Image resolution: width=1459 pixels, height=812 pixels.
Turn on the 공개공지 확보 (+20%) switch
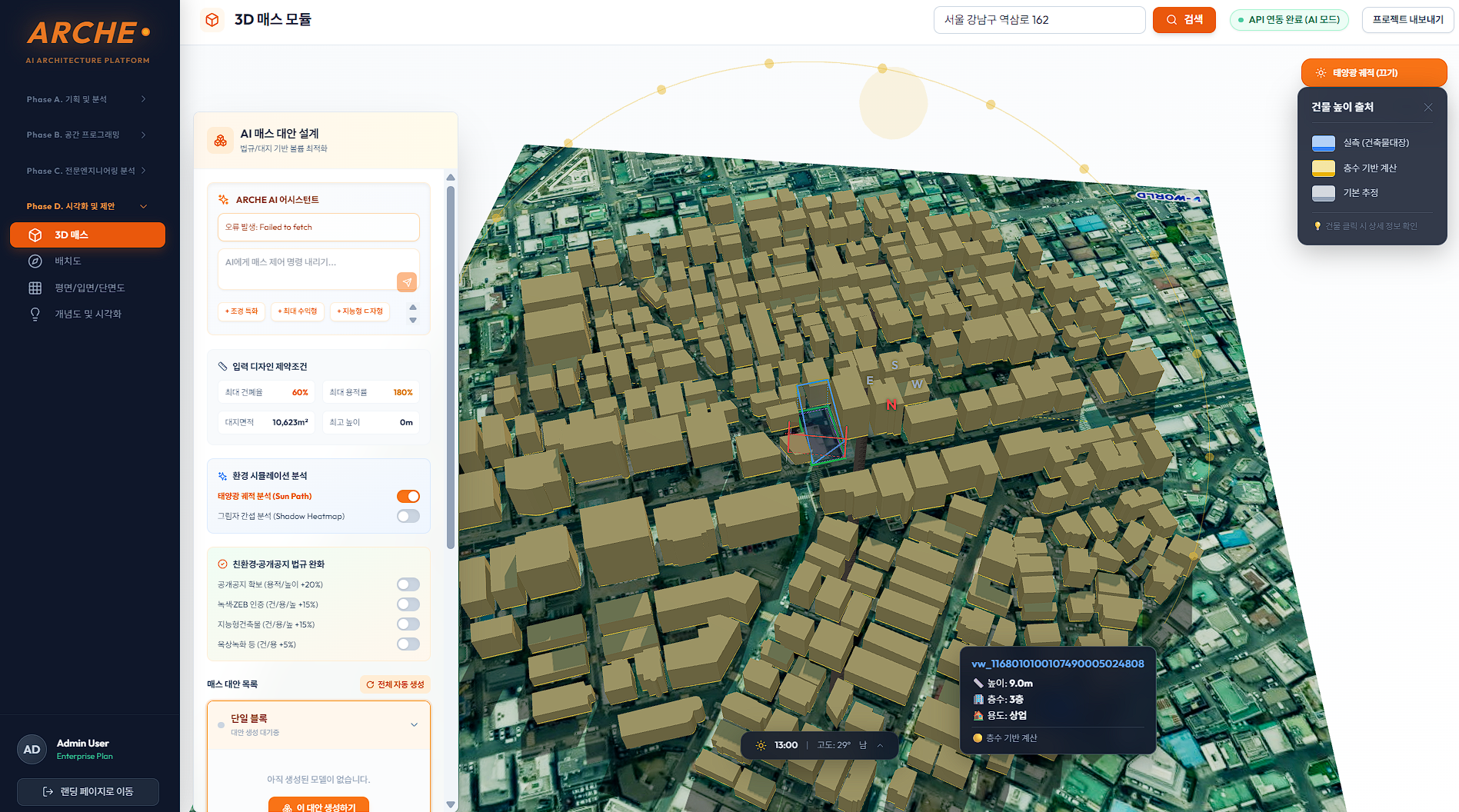click(408, 585)
